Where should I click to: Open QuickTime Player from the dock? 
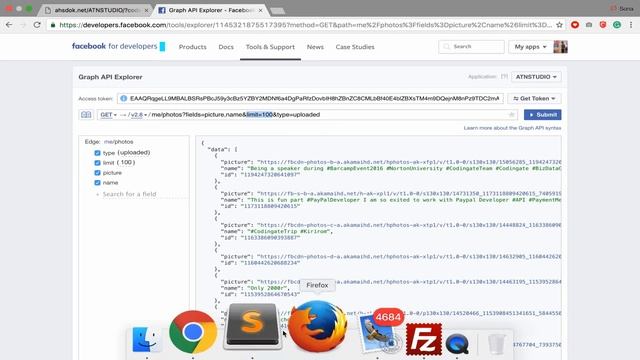coord(457,344)
